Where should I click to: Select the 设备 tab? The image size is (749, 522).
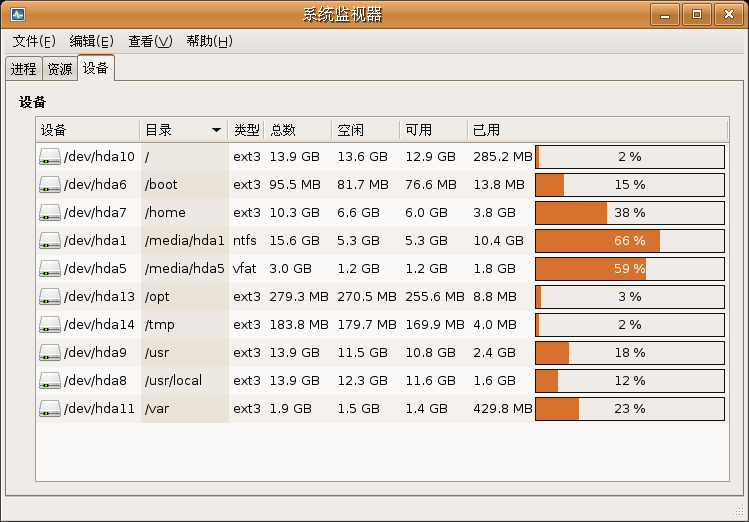tap(96, 68)
